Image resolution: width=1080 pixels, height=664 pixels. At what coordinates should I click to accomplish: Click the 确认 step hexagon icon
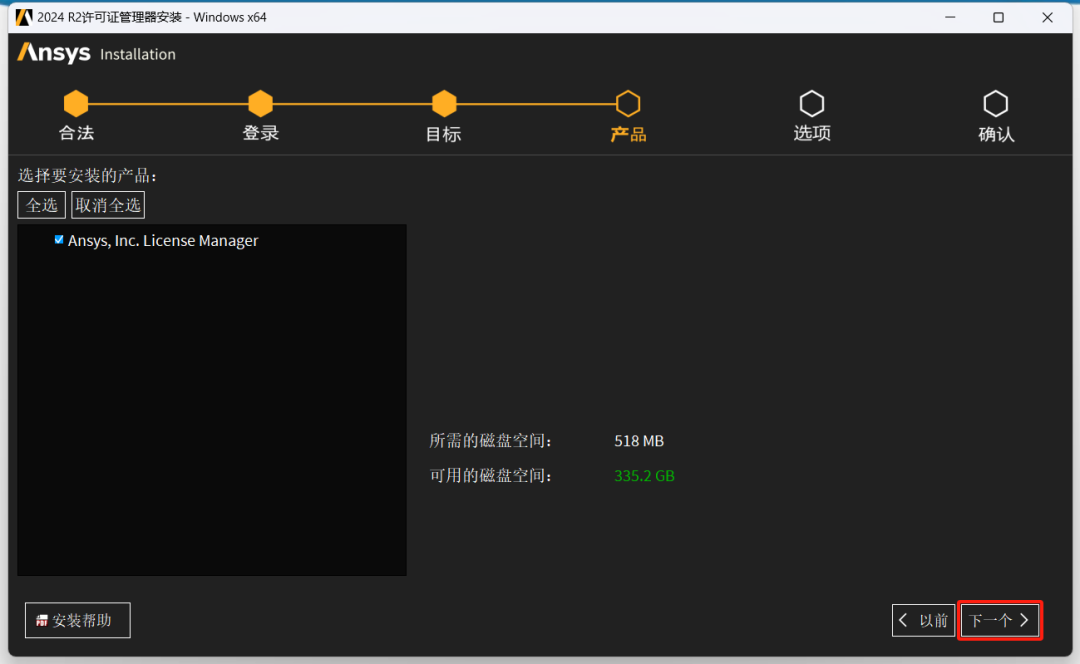(x=996, y=104)
